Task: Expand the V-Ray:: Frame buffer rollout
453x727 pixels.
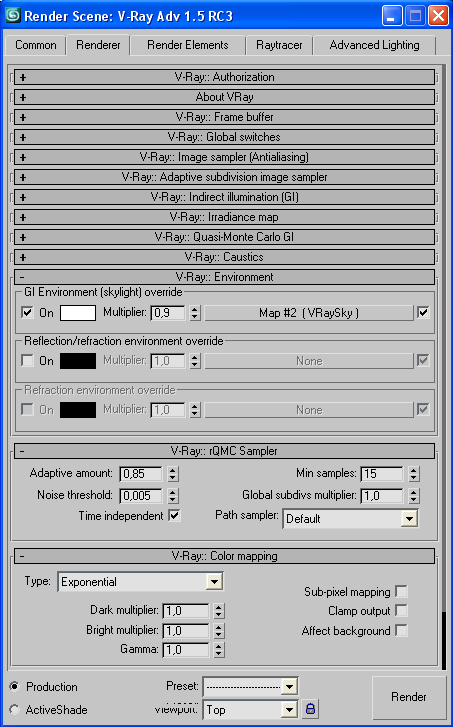Action: coord(224,117)
